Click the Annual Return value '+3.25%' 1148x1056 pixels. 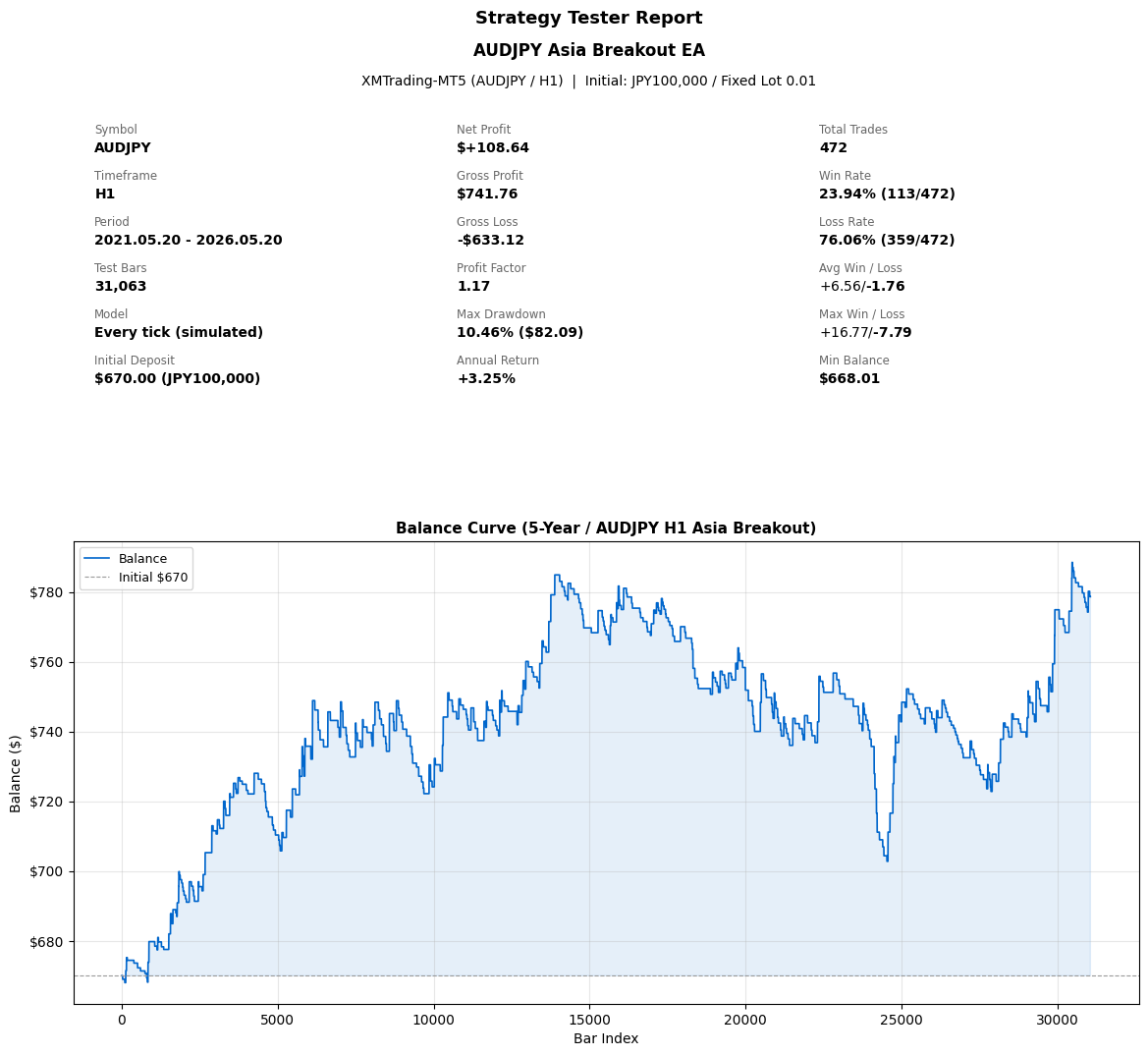point(486,378)
